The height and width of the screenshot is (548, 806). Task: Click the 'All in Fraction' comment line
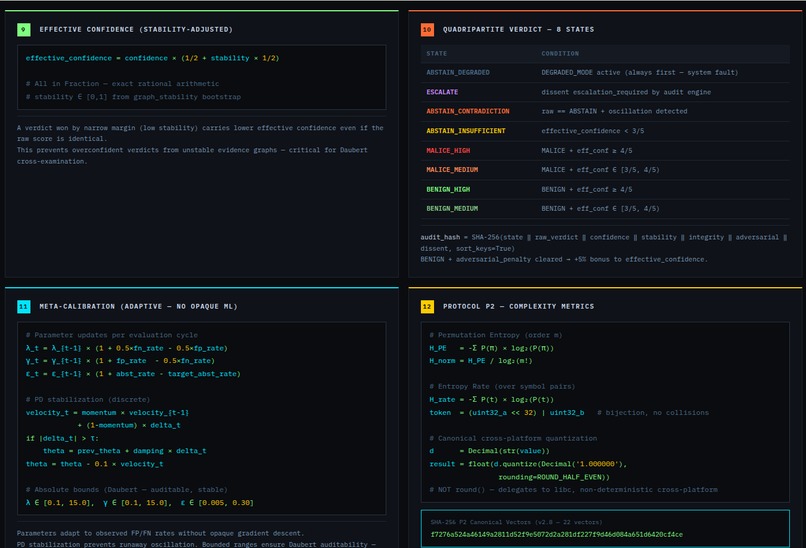[x=122, y=84]
